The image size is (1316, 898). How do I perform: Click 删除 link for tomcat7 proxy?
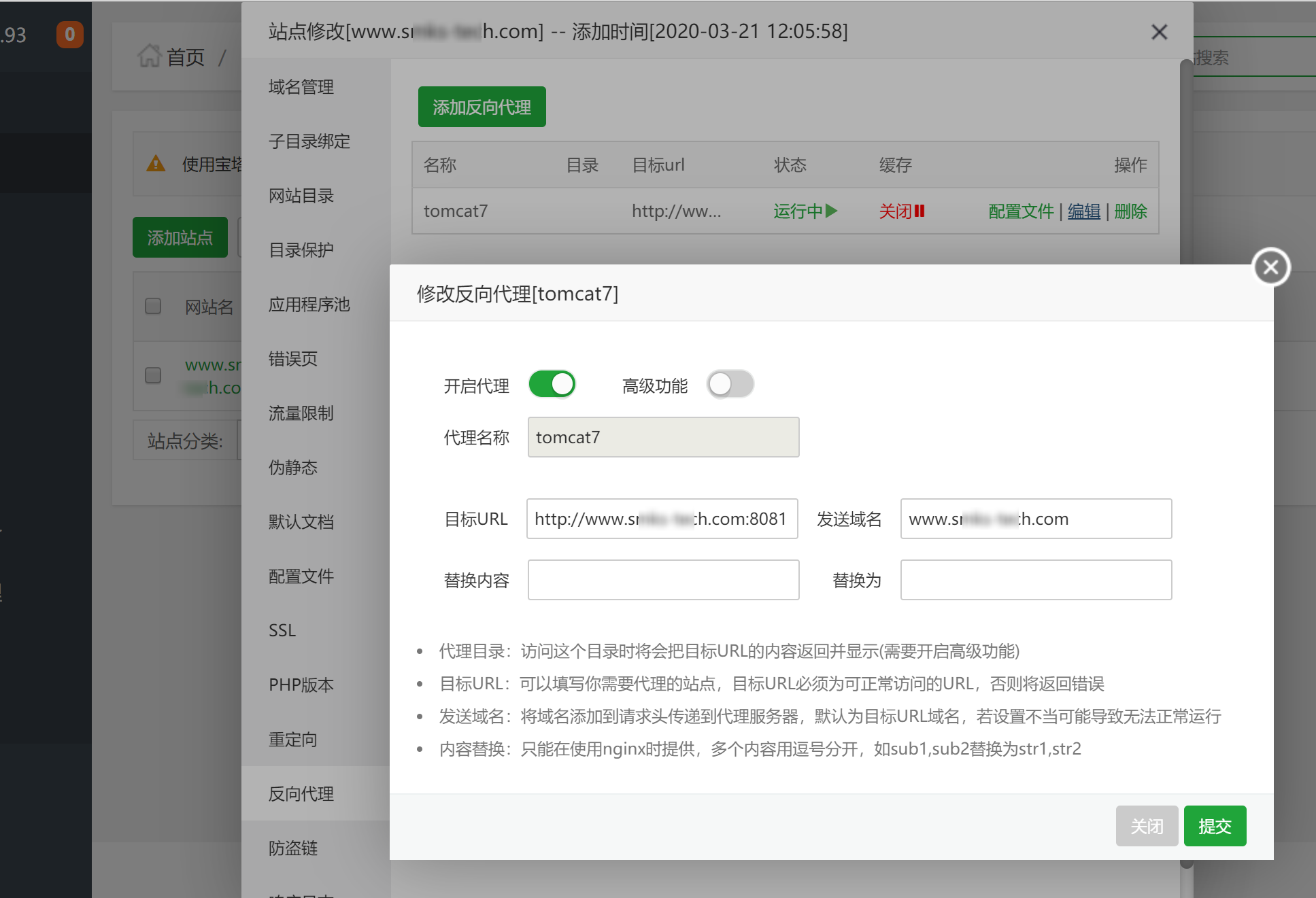pos(1130,211)
